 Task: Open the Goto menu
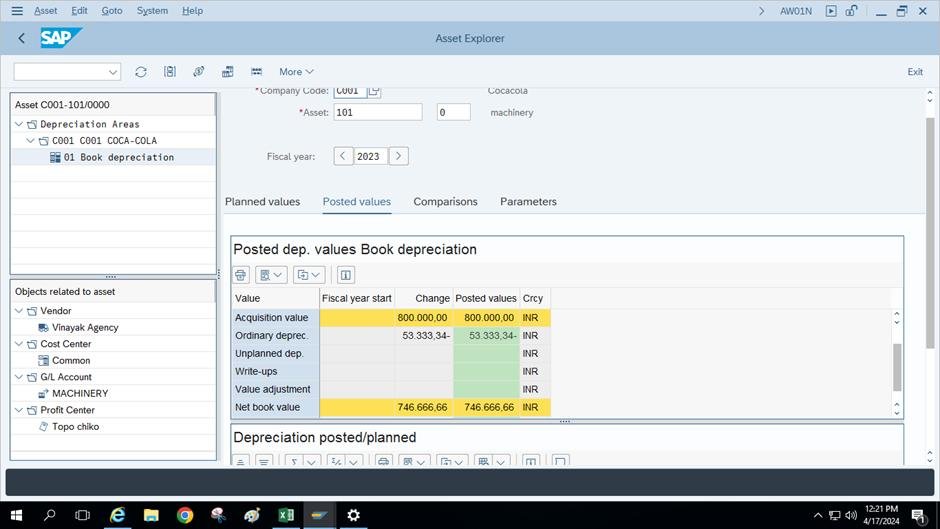(x=112, y=11)
